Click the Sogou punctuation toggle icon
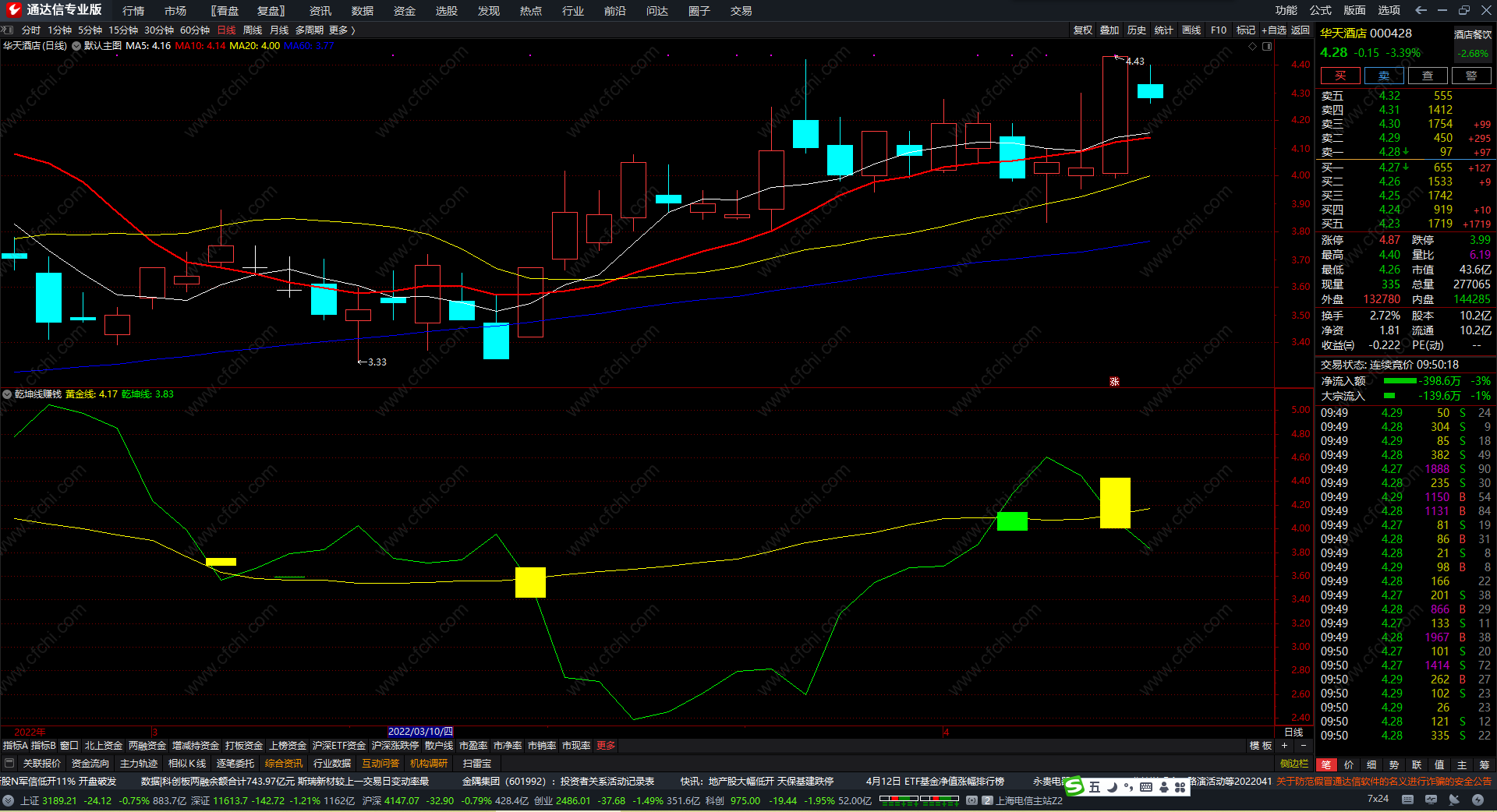Viewport: 1497px width, 812px height. click(1128, 787)
